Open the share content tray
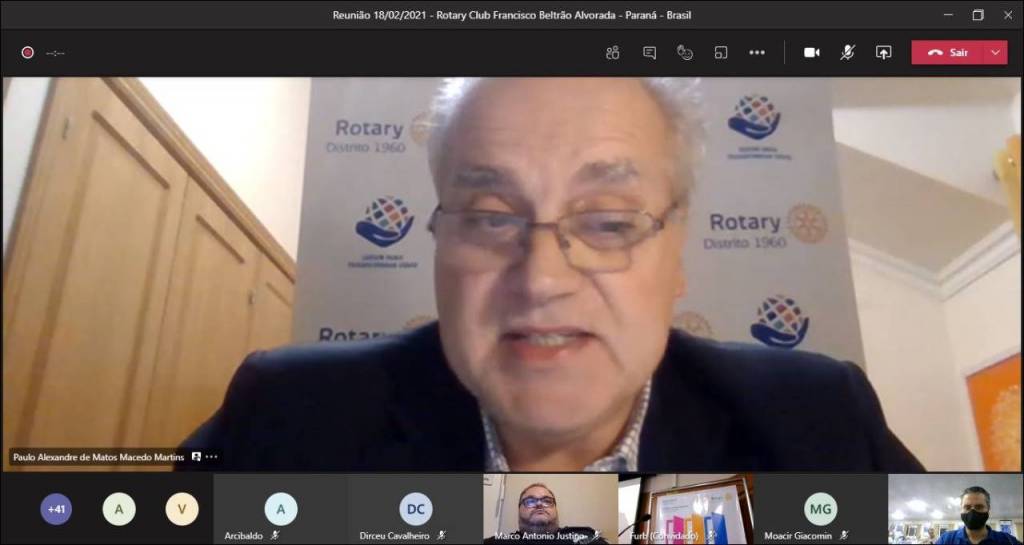 (x=883, y=53)
